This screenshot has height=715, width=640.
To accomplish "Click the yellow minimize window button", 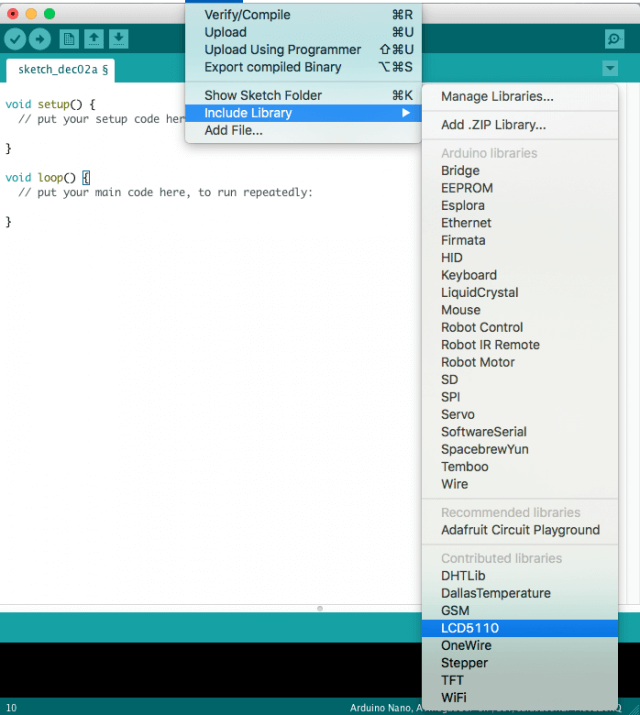I will pos(31,14).
